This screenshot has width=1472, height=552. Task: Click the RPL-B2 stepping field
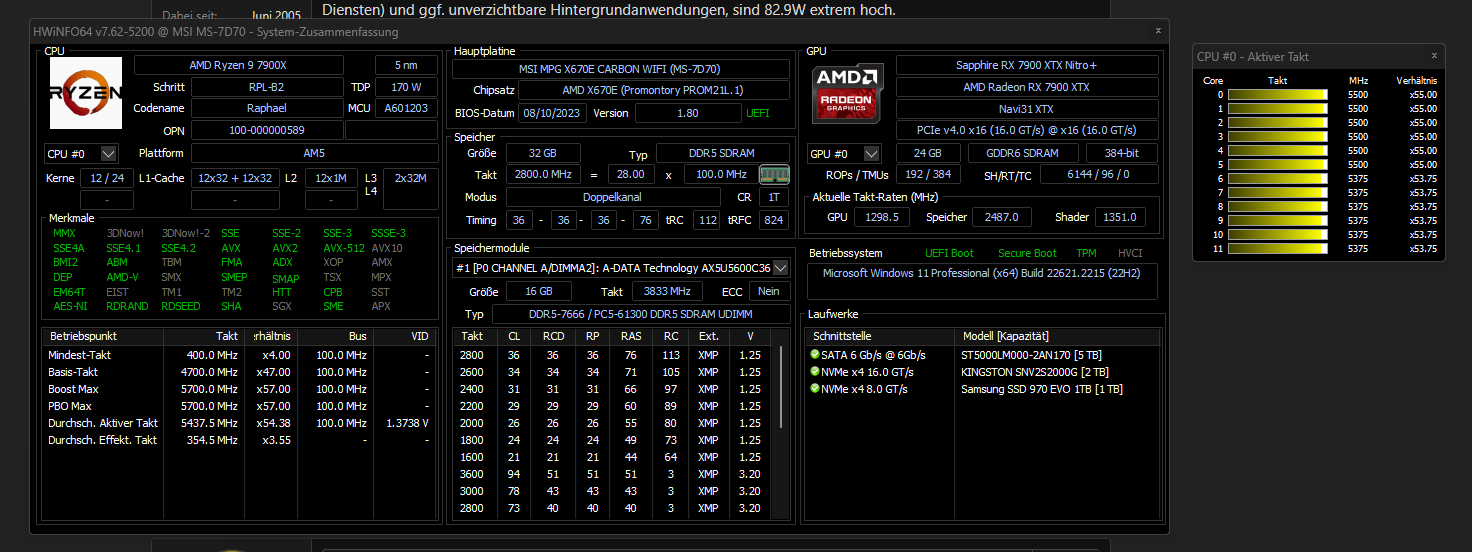pos(265,87)
